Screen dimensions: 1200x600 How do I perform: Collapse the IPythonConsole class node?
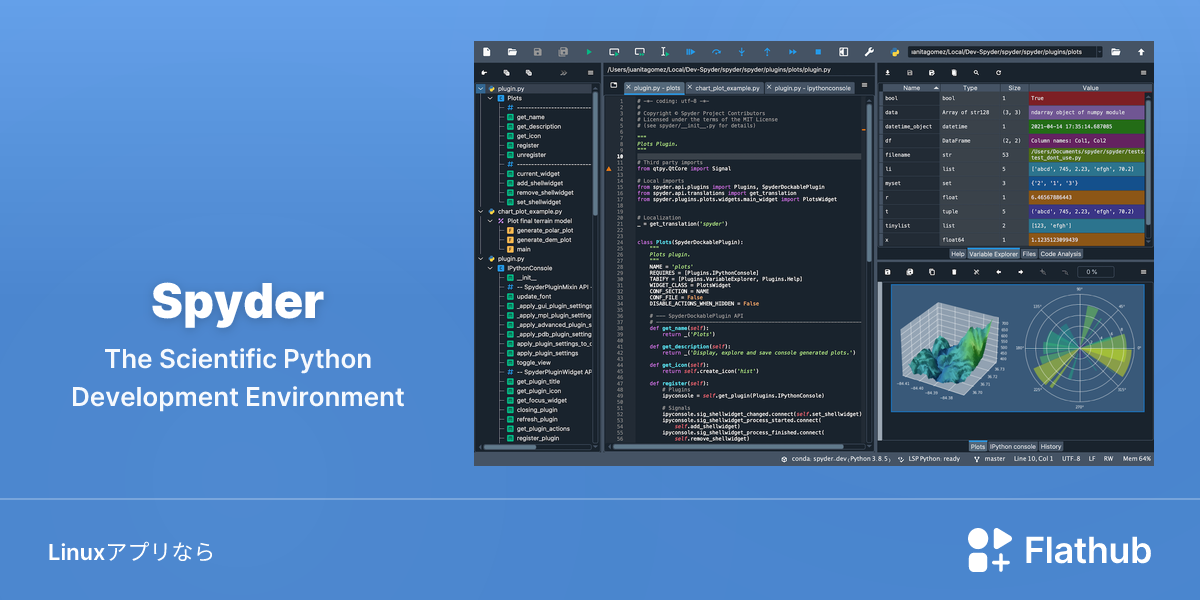[490, 268]
